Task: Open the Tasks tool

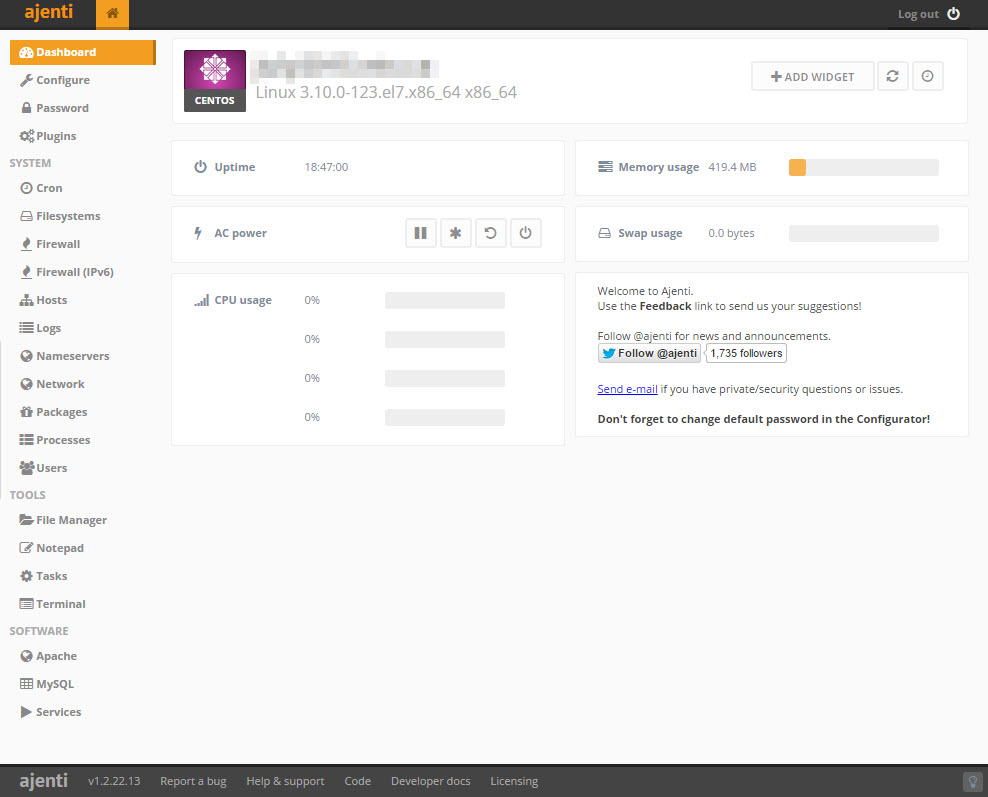Action: pos(43,576)
